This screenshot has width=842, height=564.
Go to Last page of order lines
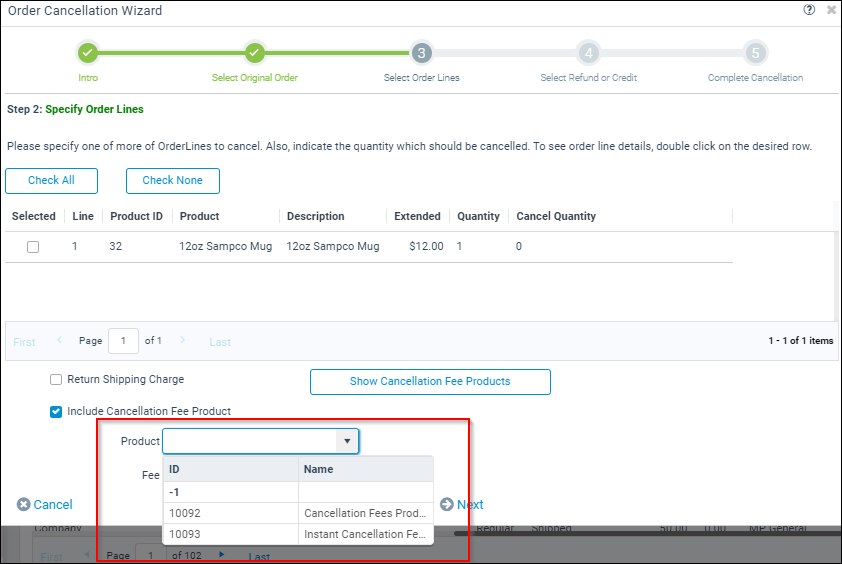tap(220, 342)
